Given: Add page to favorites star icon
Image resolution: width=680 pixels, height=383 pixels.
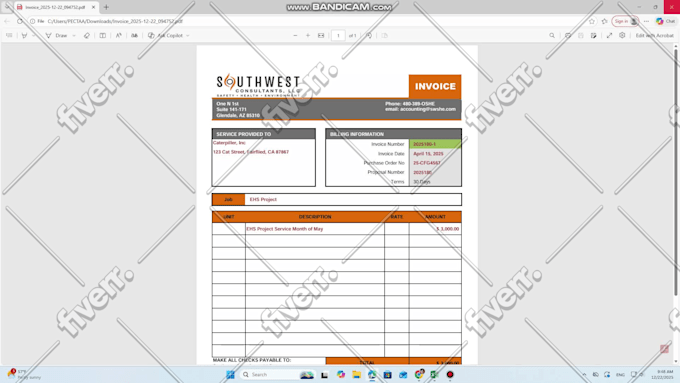Looking at the screenshot, I should [592, 21].
